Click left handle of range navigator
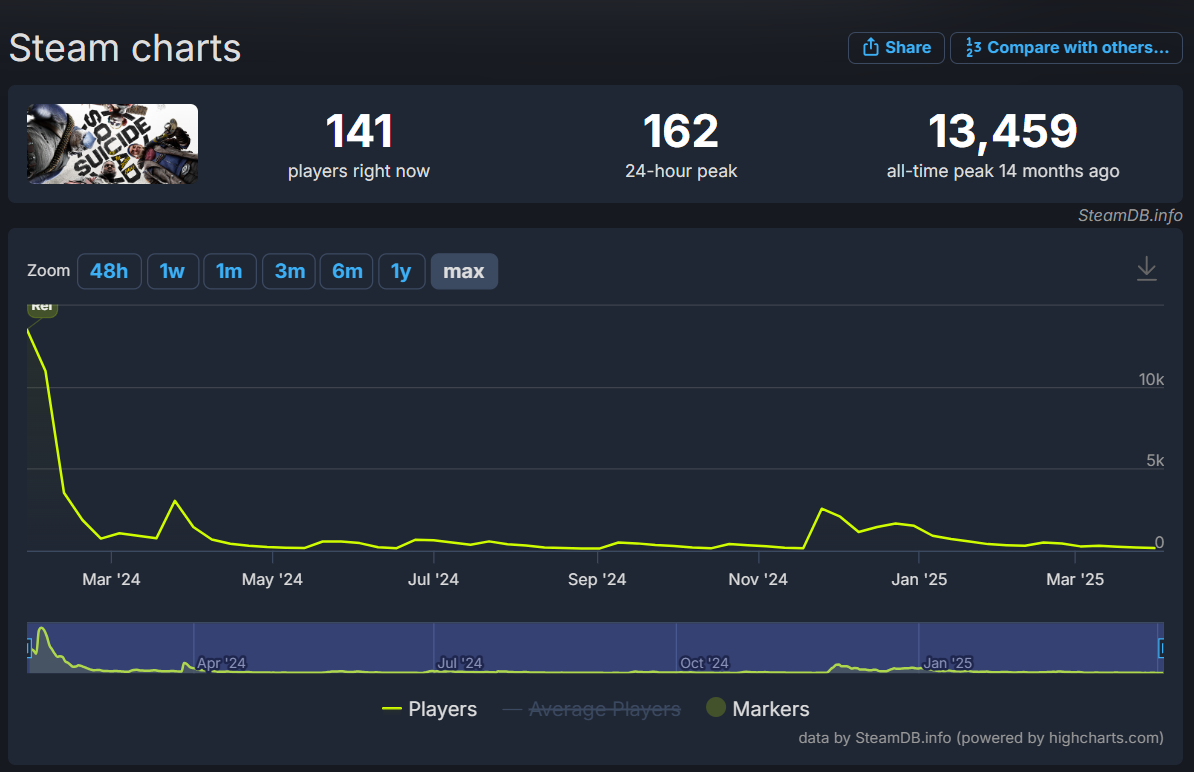Viewport: 1194px width, 772px height. 29,648
